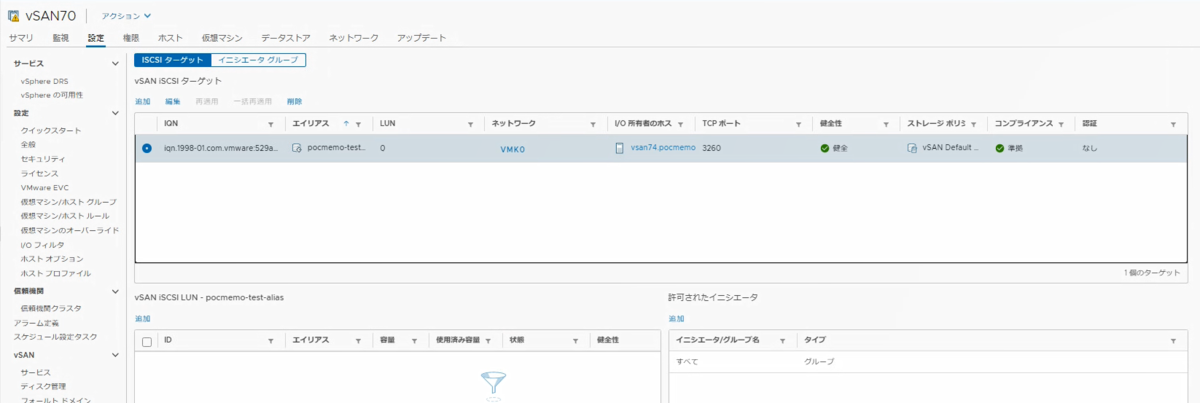The image size is (1200, 403).
Task: Click the alias icon beside pocmemo-test
Action: pyautogui.click(x=296, y=147)
